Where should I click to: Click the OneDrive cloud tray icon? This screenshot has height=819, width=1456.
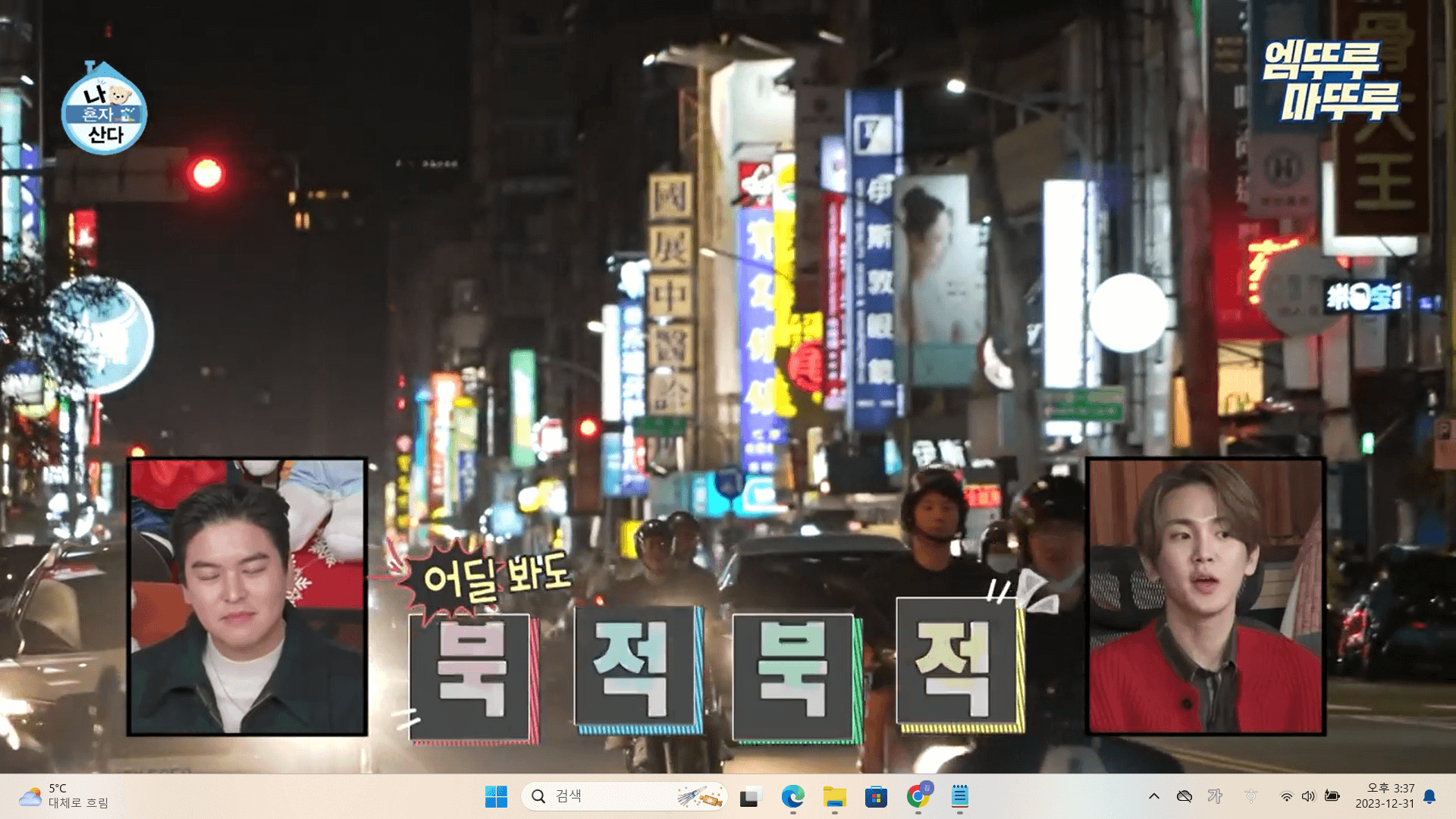pos(1184,796)
